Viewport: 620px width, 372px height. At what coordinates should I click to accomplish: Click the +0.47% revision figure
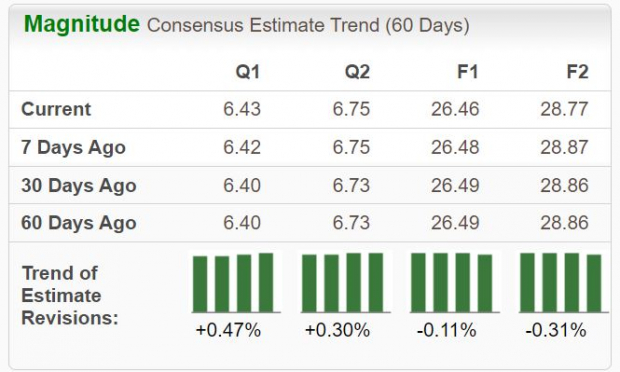[228, 330]
